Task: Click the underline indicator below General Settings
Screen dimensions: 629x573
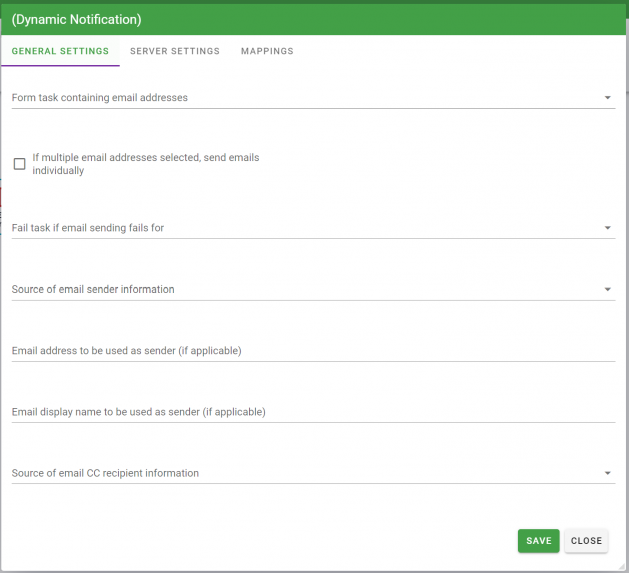Action: coord(60,66)
